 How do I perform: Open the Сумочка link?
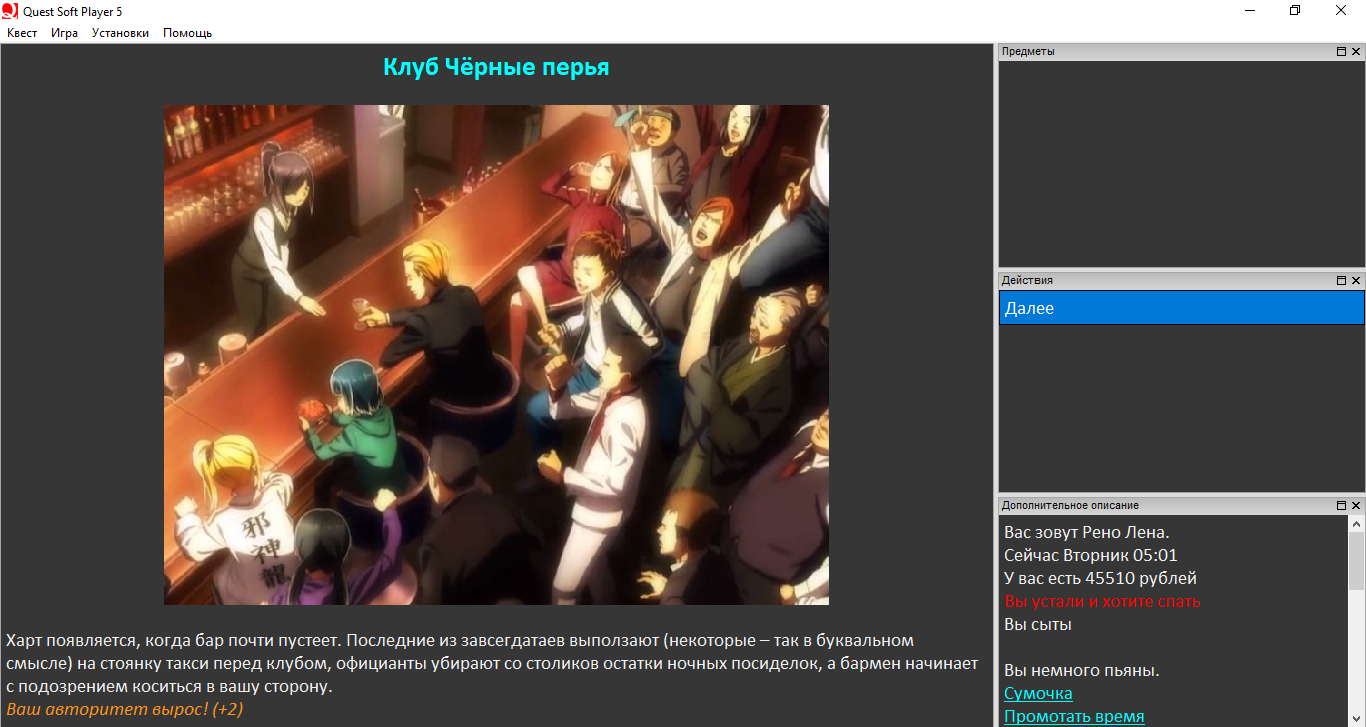click(x=1038, y=693)
